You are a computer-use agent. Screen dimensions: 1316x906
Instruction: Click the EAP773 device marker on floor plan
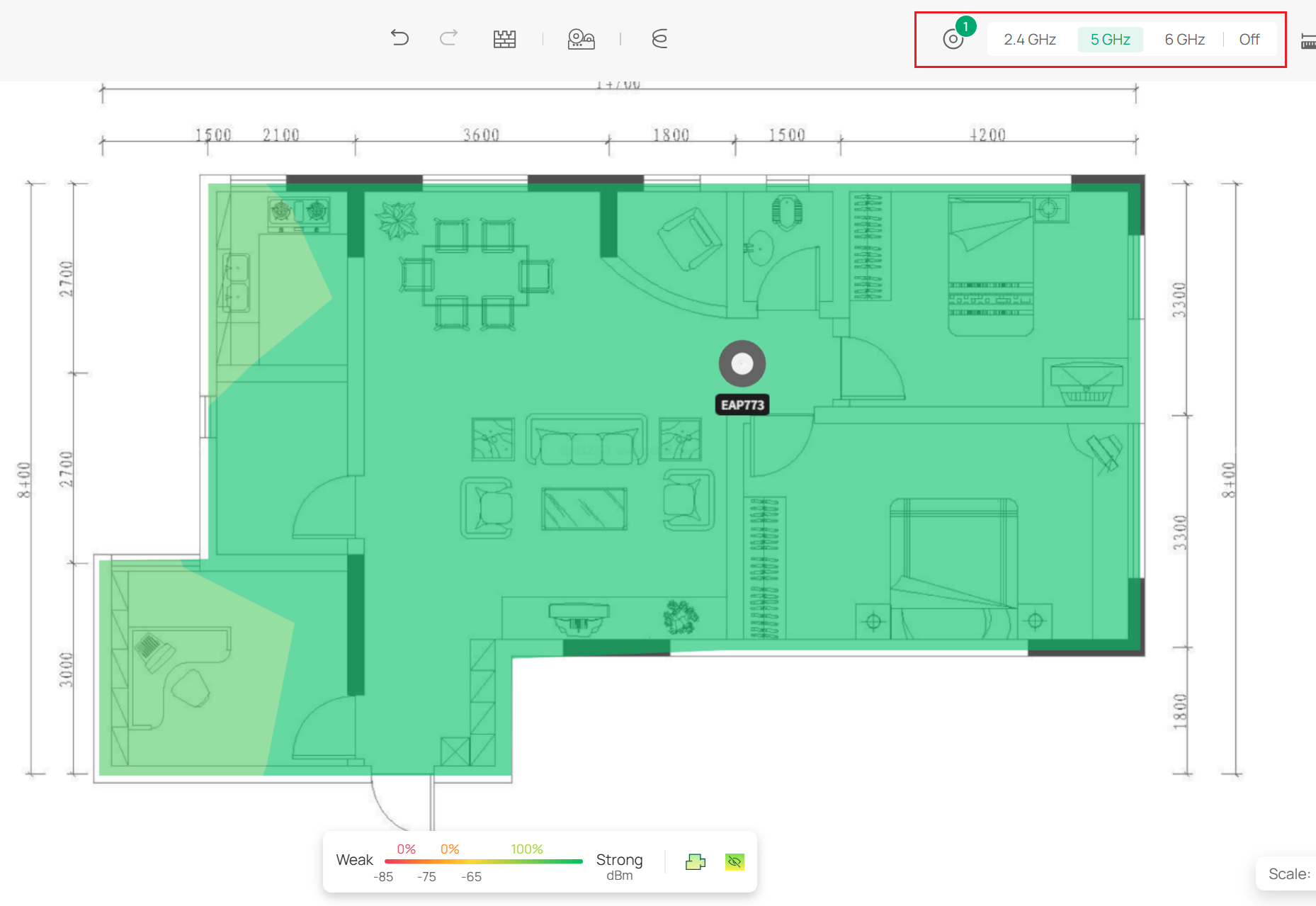(x=742, y=363)
